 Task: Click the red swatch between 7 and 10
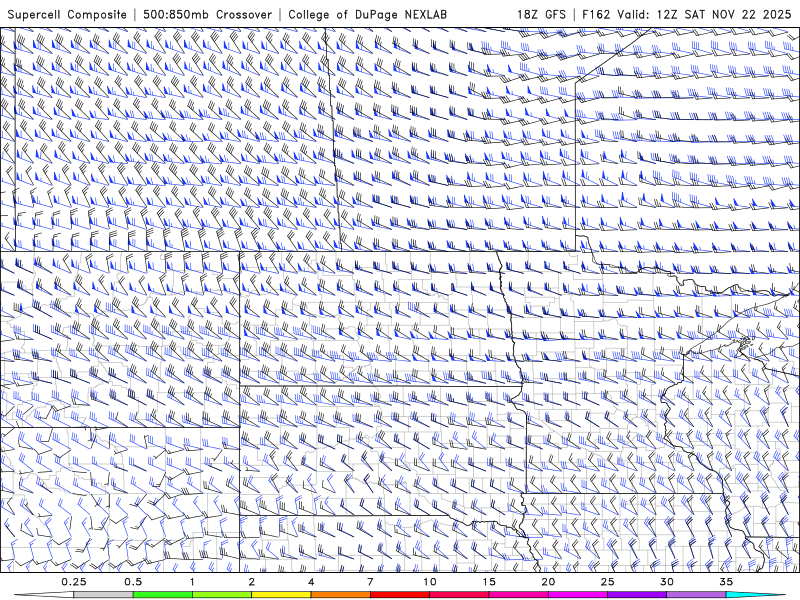point(399,595)
